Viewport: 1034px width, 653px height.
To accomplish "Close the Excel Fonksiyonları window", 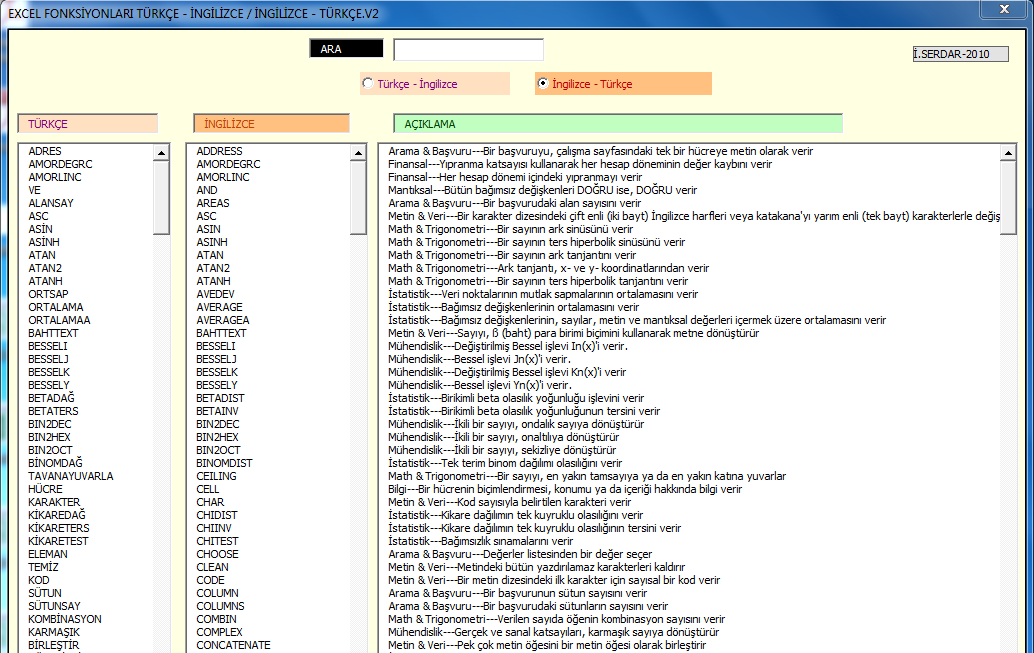I will 1004,9.
